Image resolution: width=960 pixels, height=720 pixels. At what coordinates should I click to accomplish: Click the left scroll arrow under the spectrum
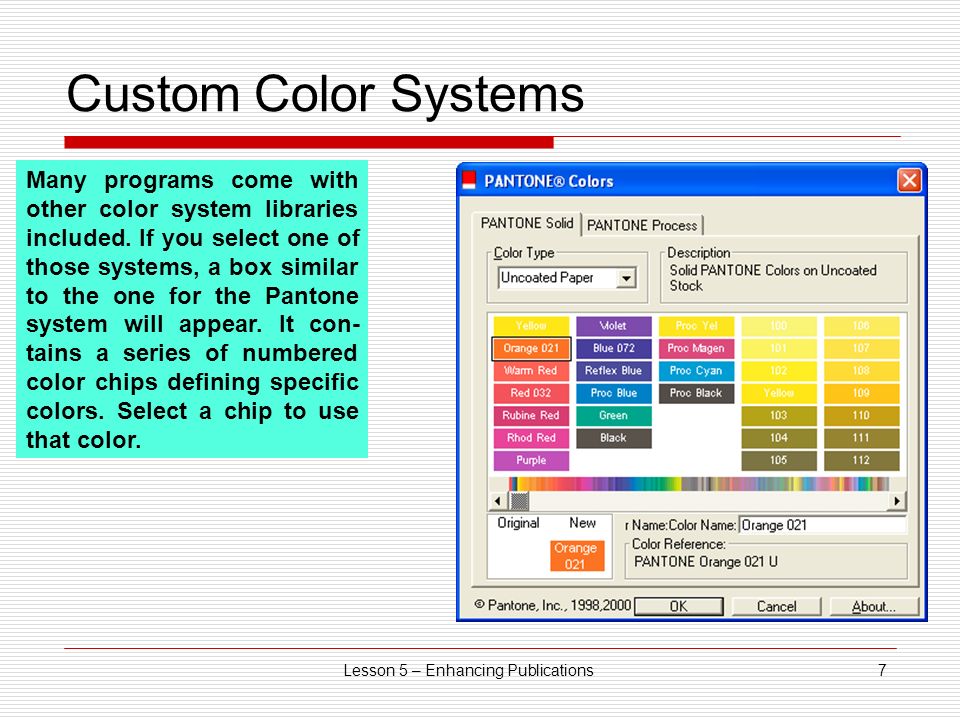498,501
